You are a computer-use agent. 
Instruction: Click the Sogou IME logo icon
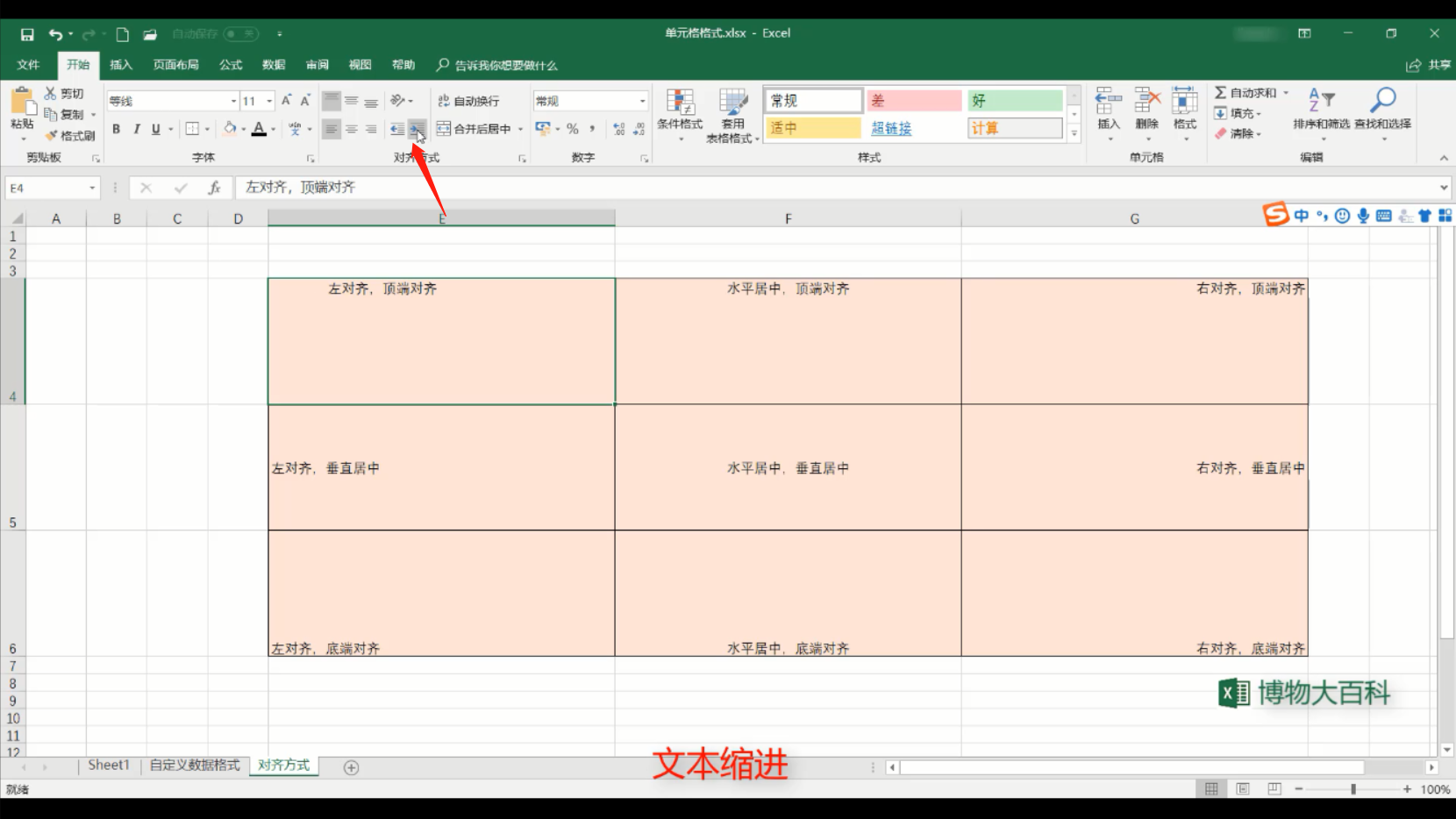click(x=1275, y=215)
